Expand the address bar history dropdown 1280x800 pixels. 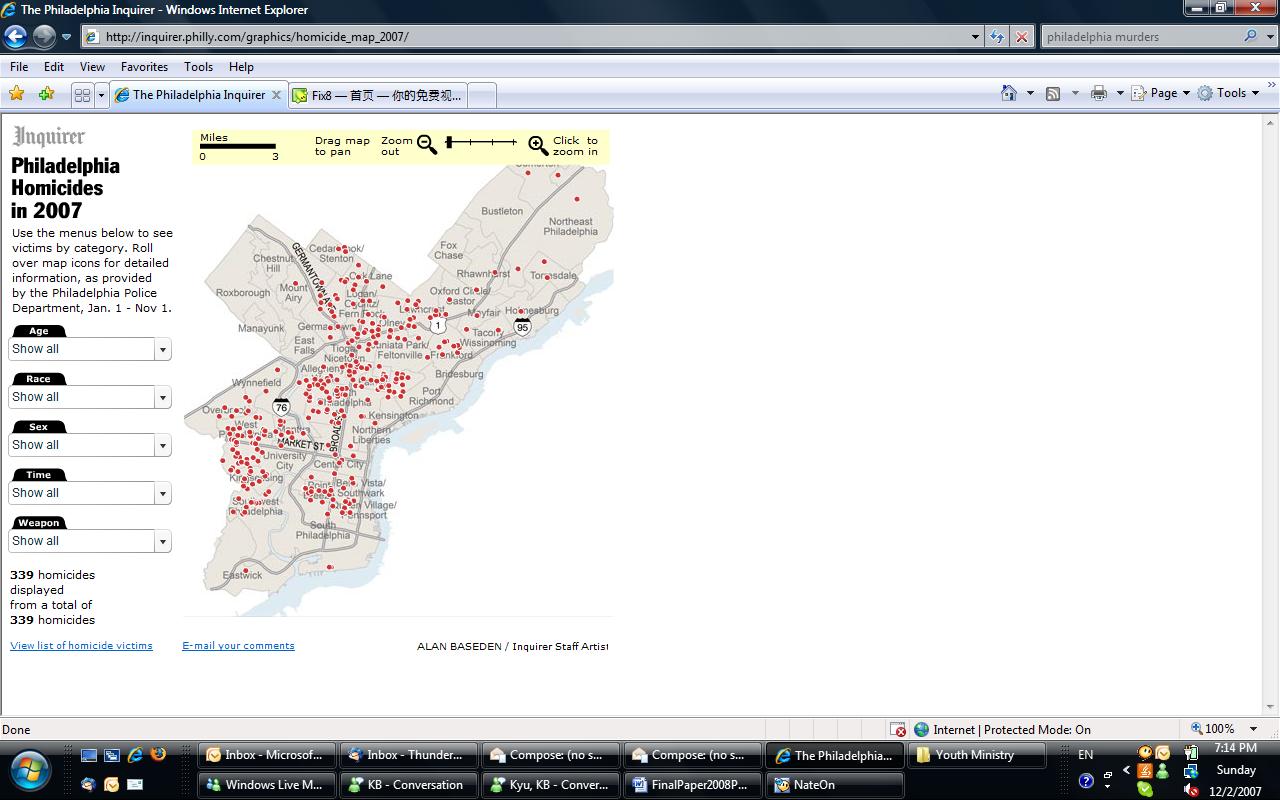click(x=975, y=37)
